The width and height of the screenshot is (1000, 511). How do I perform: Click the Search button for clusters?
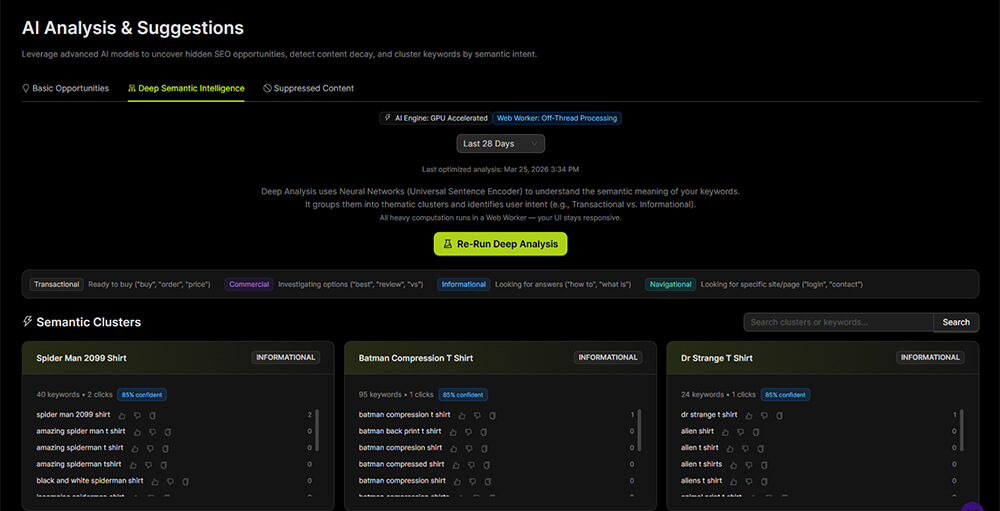click(x=956, y=322)
